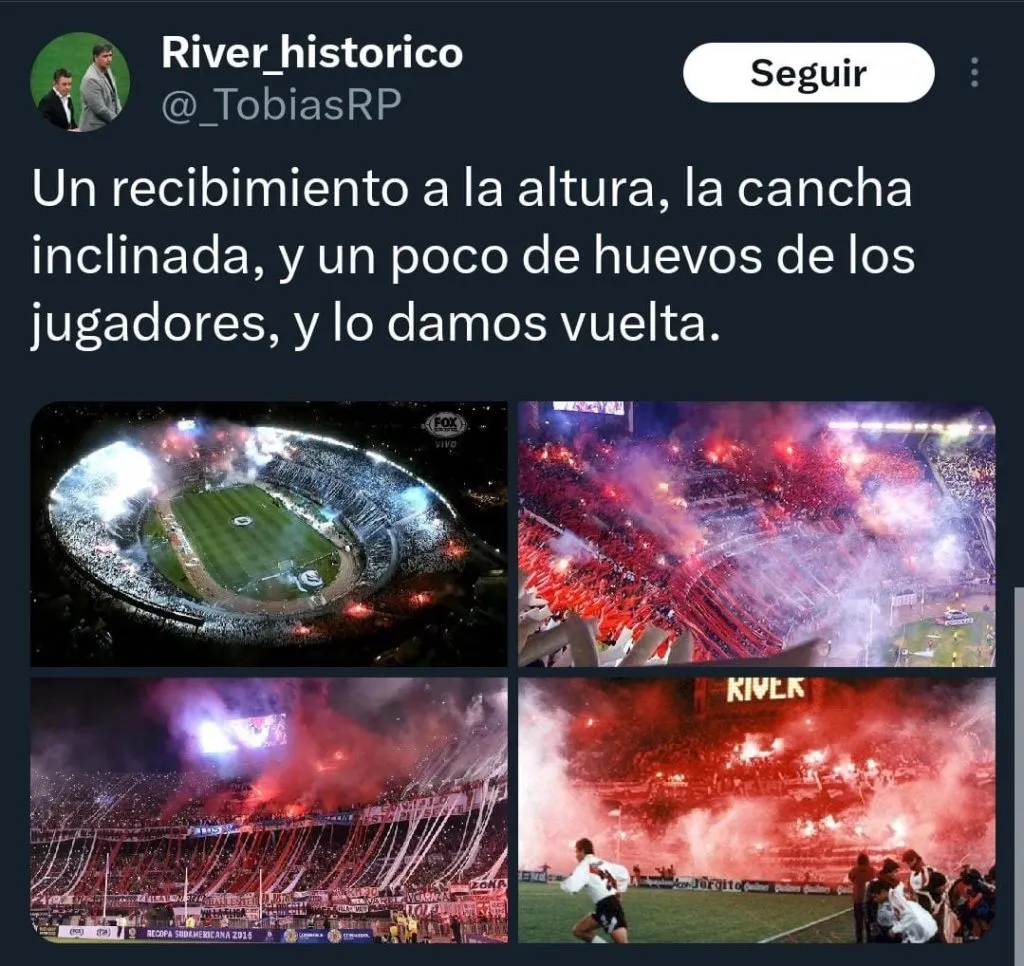This screenshot has width=1024, height=966.
Task: Open the three-dot more options menu
Action: [974, 72]
